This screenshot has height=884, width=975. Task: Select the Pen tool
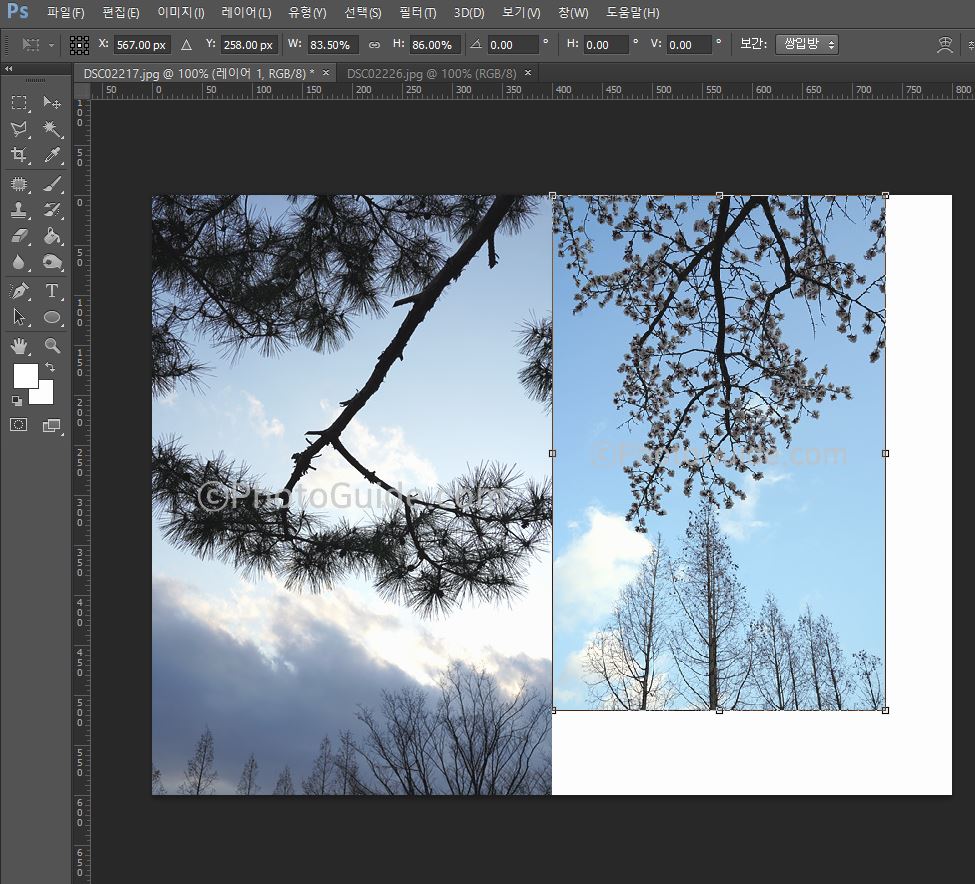tap(19, 291)
